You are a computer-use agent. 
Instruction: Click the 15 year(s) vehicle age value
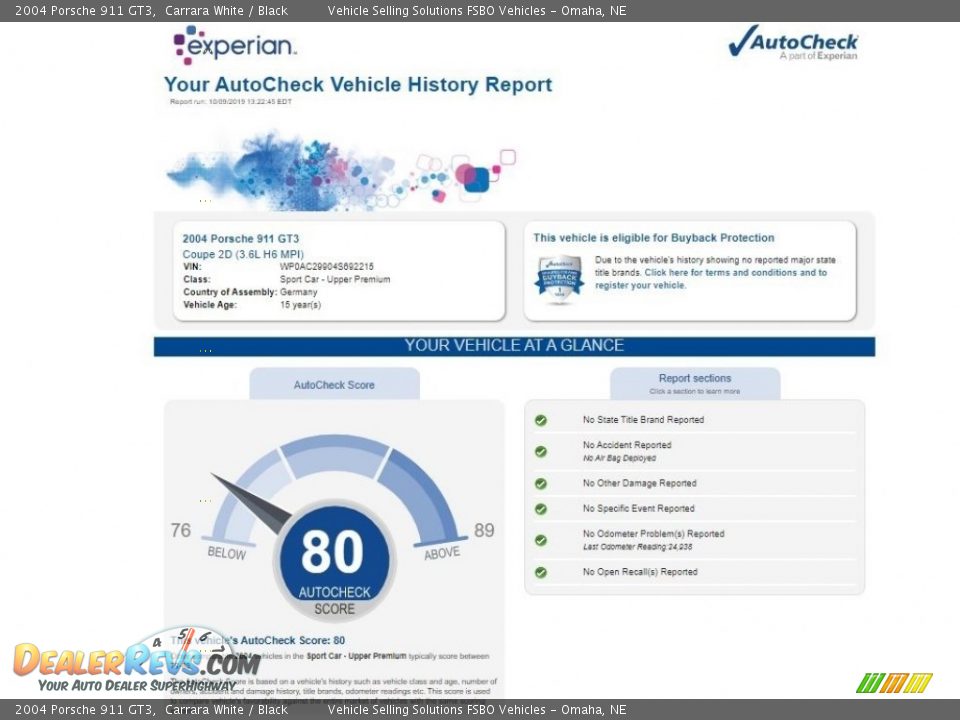(300, 305)
